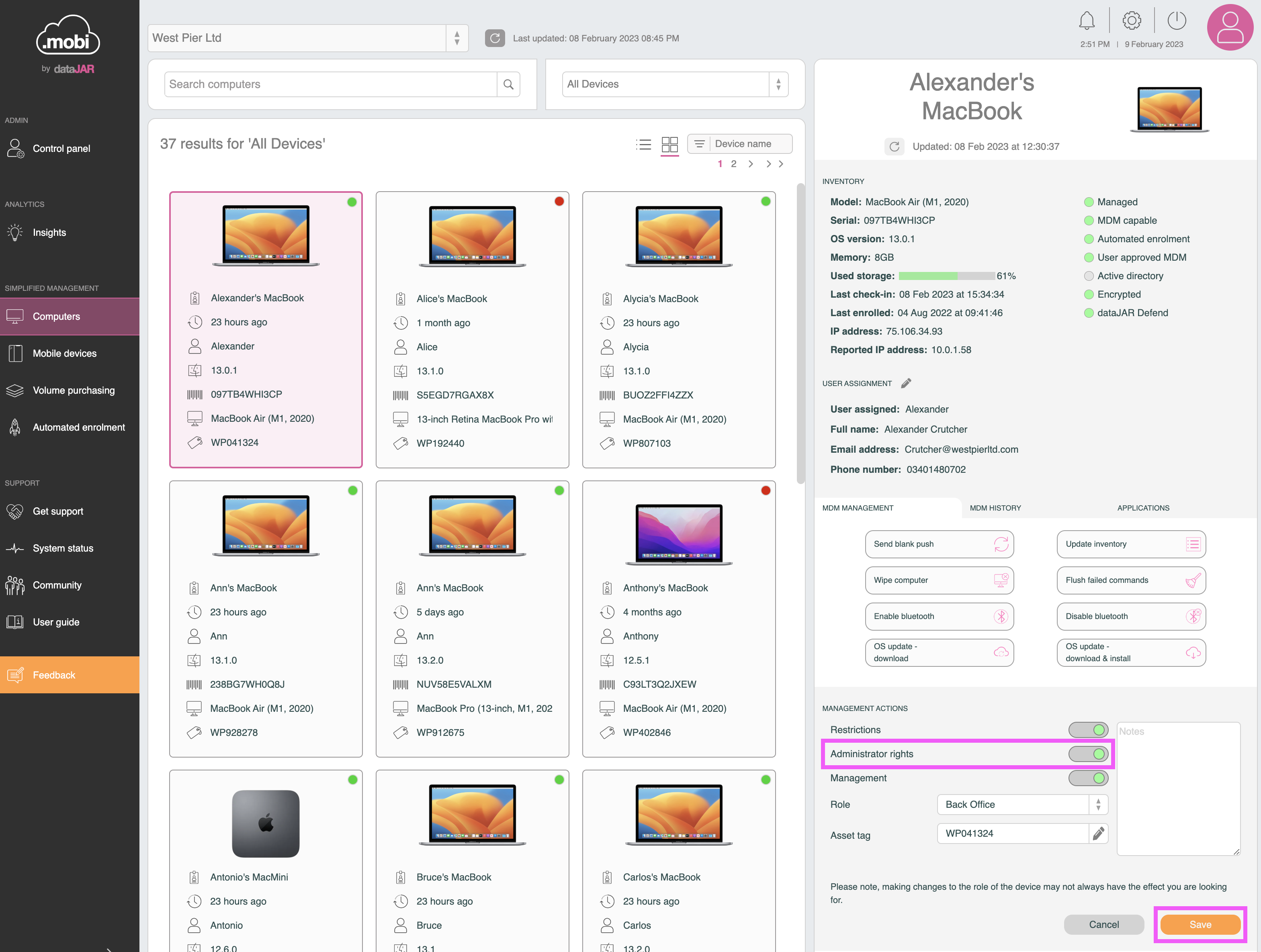The height and width of the screenshot is (952, 1261).
Task: Open Computers in sidebar
Action: 70,316
